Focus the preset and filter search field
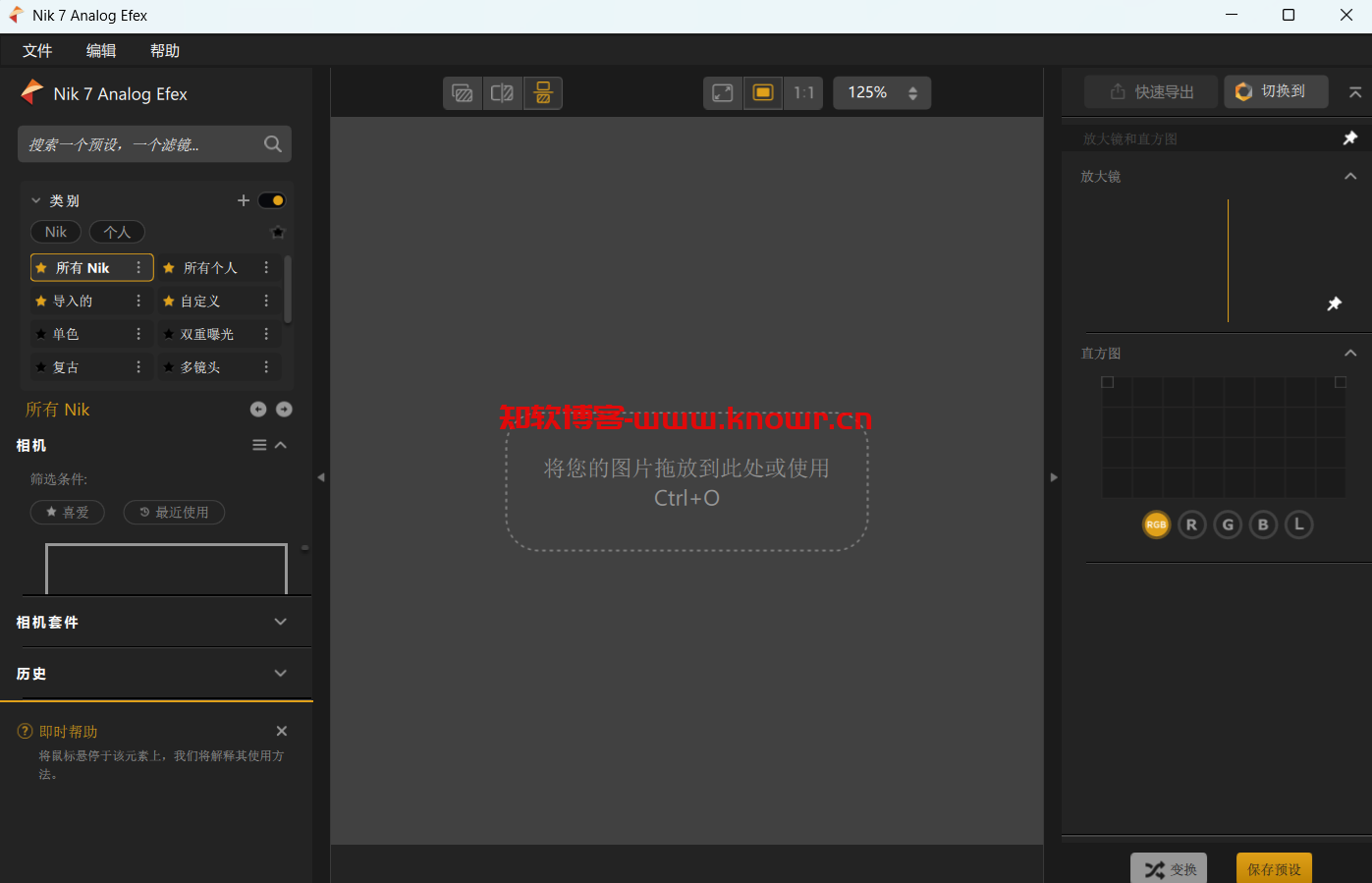The width and height of the screenshot is (1372, 883). (x=154, y=144)
